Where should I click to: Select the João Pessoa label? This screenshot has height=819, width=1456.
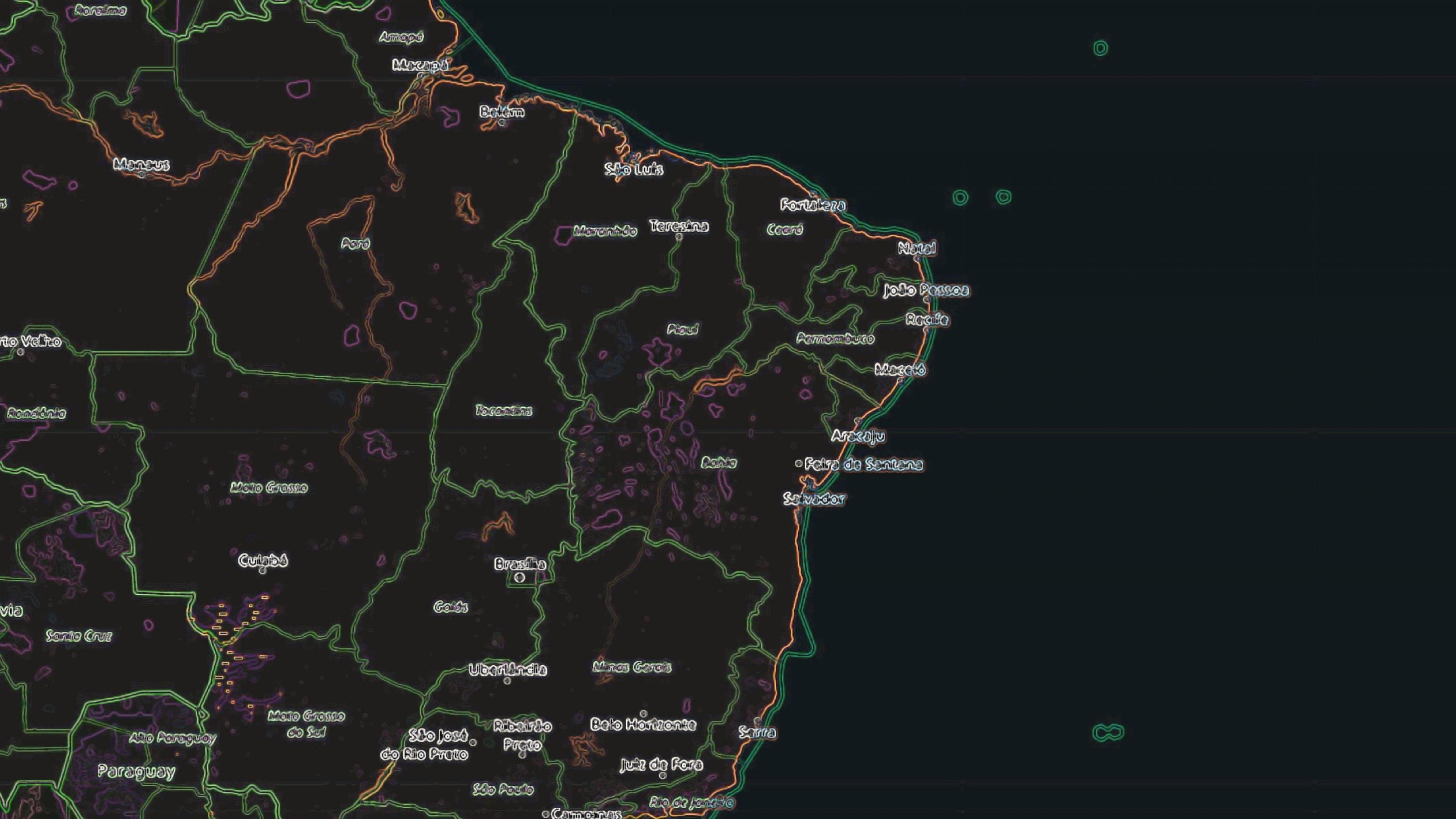click(x=926, y=291)
